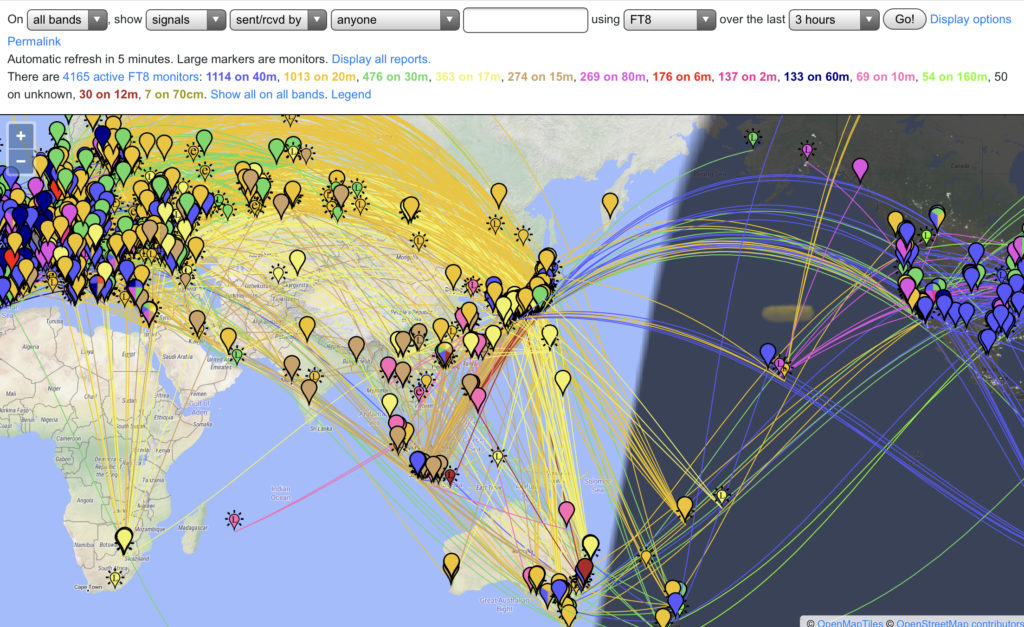This screenshot has width=1024, height=627.
Task: Open the Legend link
Action: 351,94
